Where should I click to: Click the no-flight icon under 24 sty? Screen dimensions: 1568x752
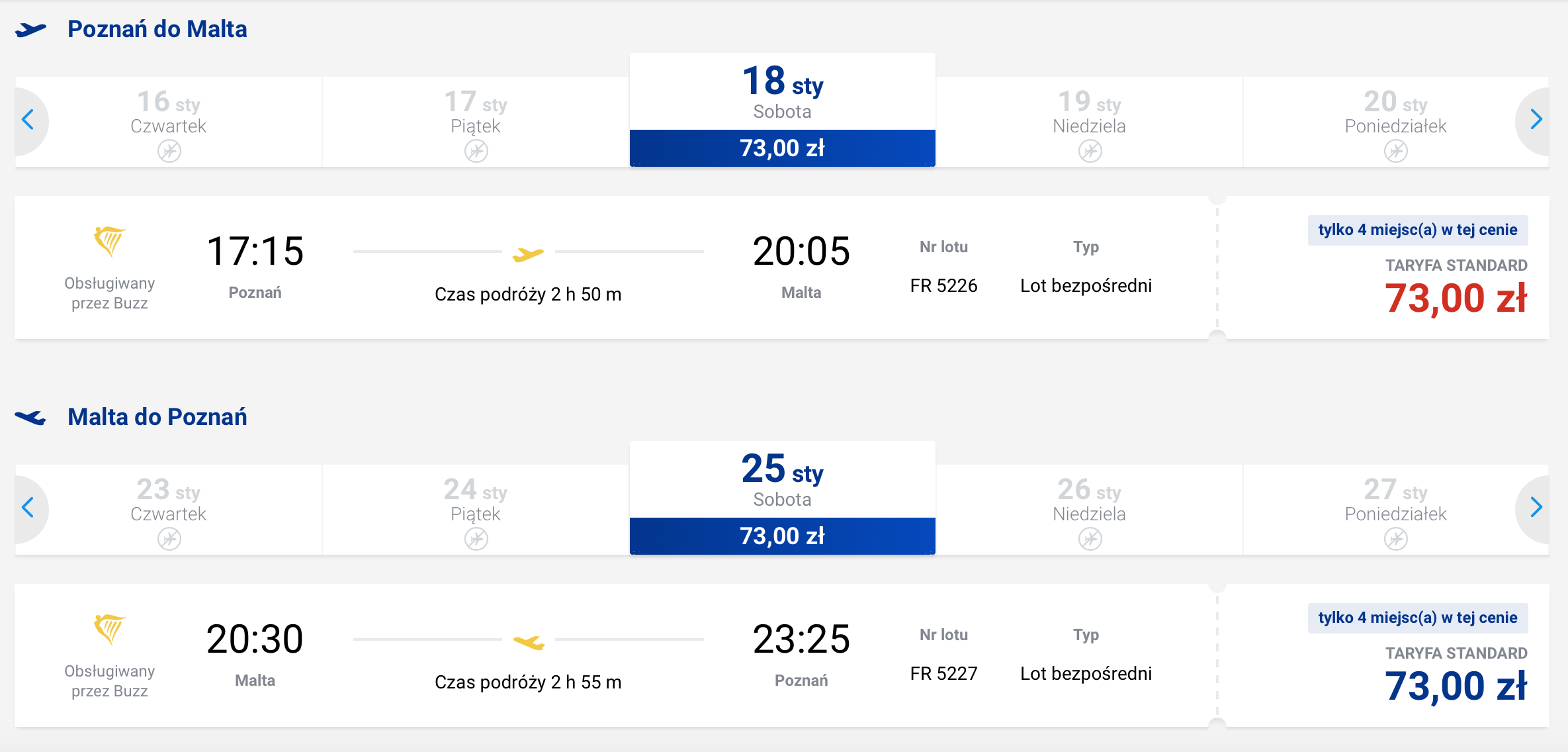(476, 540)
